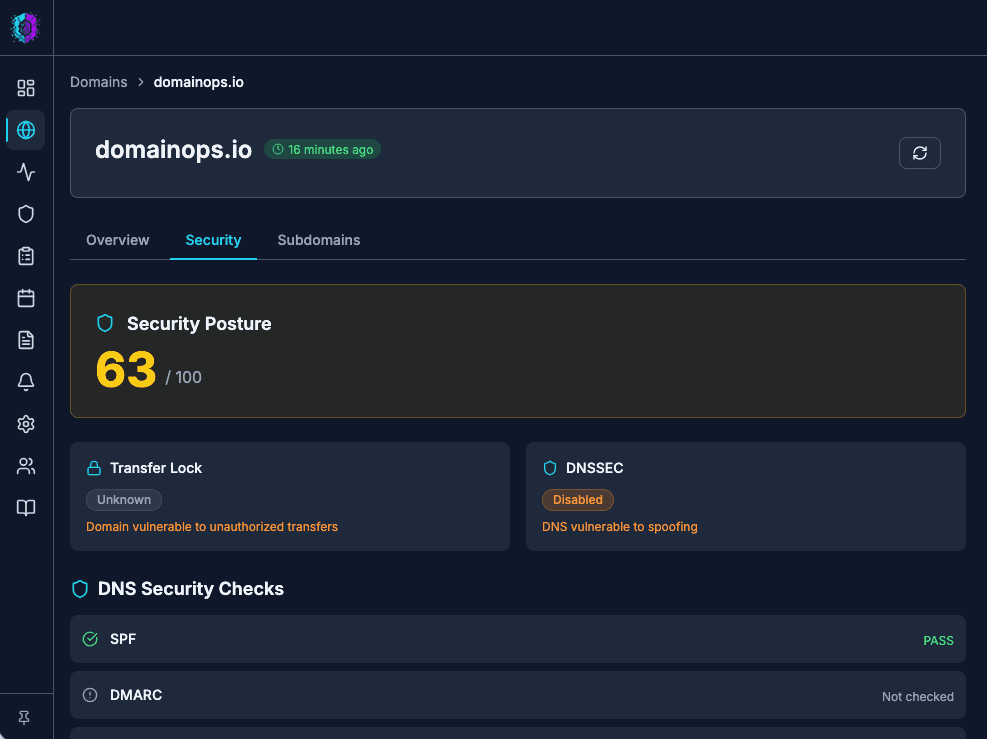Open the gear settings icon in sidebar
The width and height of the screenshot is (987, 739).
pyautogui.click(x=26, y=424)
